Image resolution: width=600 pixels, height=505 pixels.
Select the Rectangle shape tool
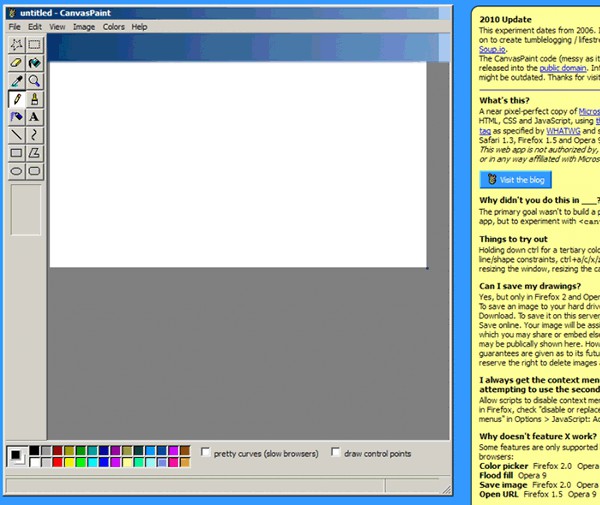click(x=16, y=153)
